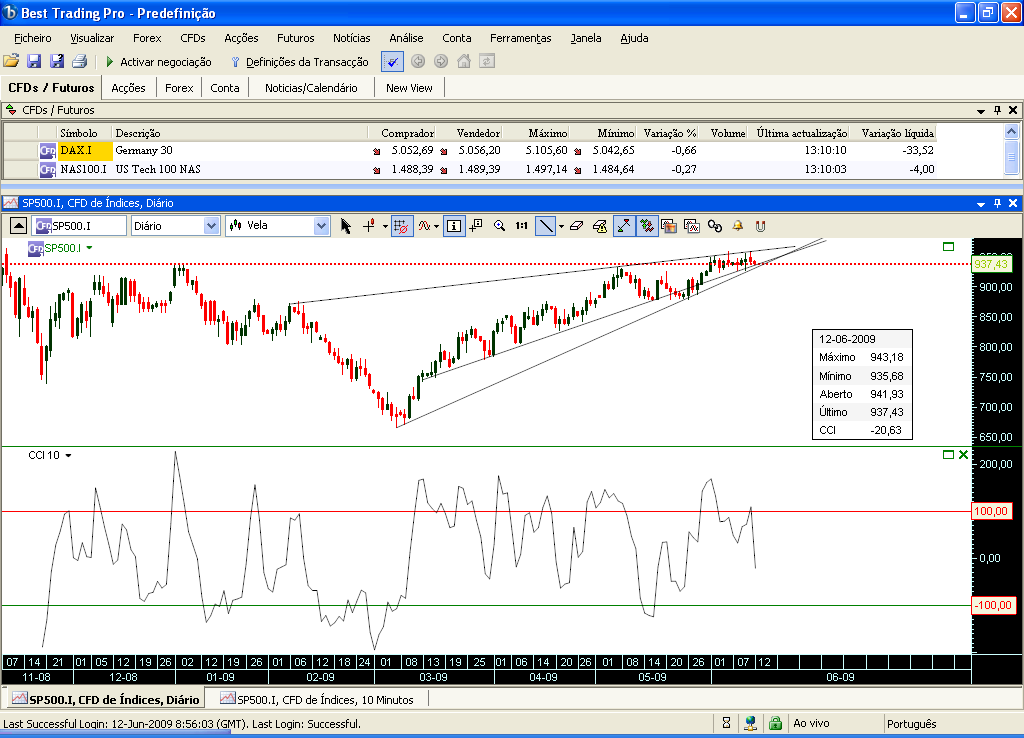Click the zoom magnifier icon in chart toolbar
The width and height of the screenshot is (1024, 738).
point(500,226)
